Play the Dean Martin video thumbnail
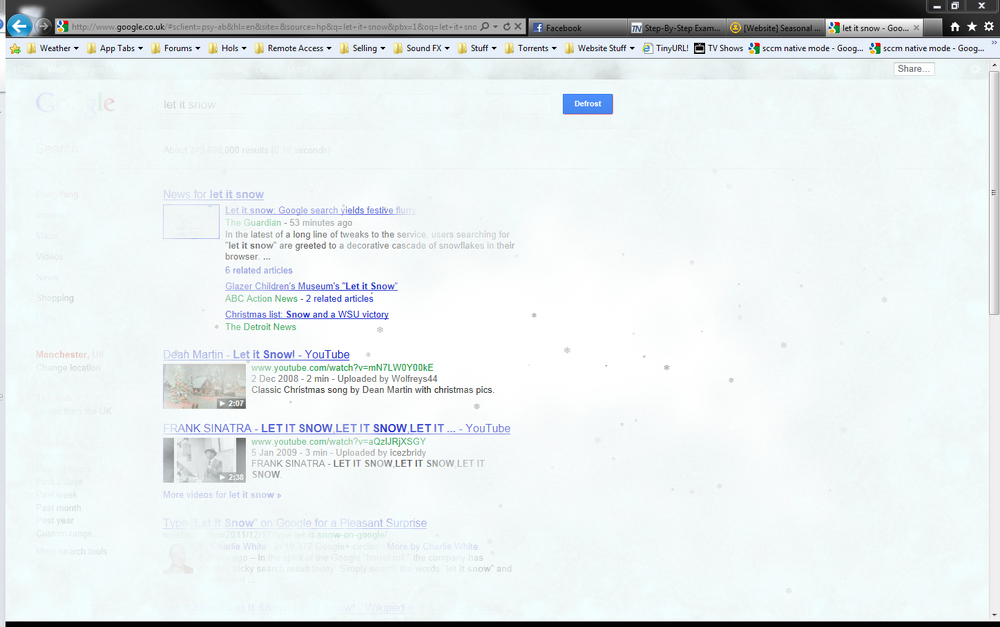This screenshot has width=1000, height=627. click(204, 386)
